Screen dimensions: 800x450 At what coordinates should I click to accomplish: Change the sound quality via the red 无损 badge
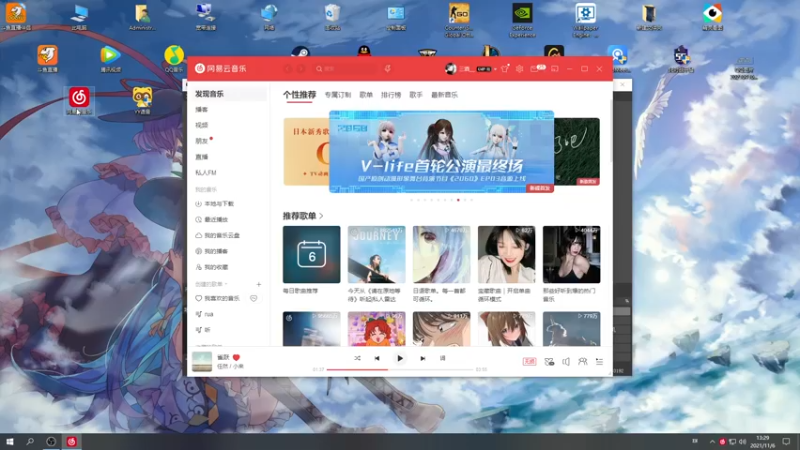(x=530, y=362)
